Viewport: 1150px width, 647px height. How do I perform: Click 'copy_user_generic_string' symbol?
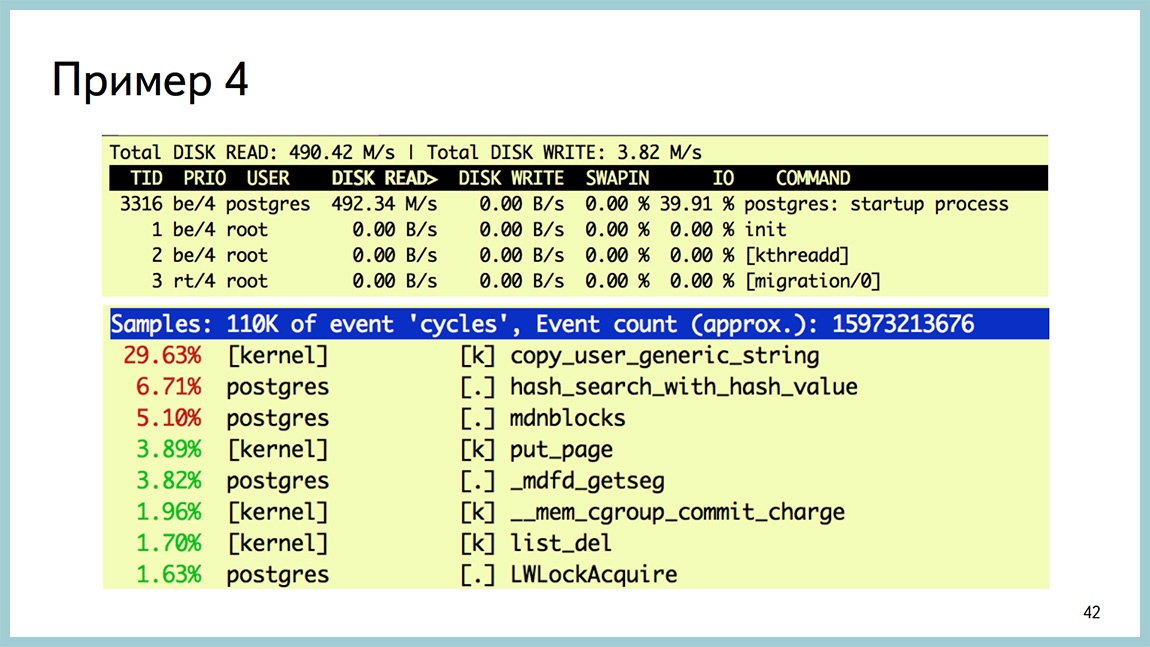click(664, 356)
